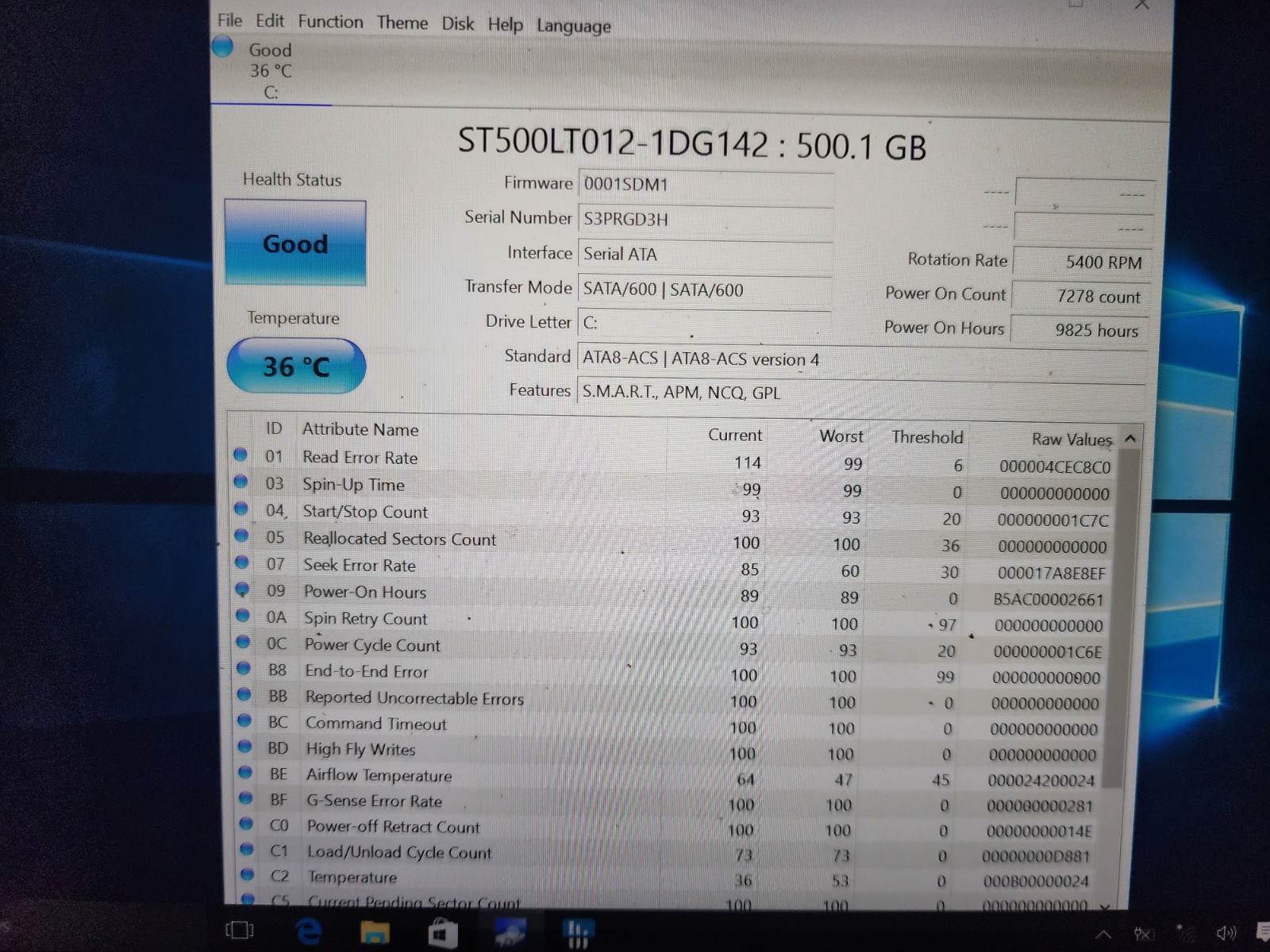This screenshot has width=1270, height=952.
Task: Click the 36 °C temperature button
Action: click(296, 366)
